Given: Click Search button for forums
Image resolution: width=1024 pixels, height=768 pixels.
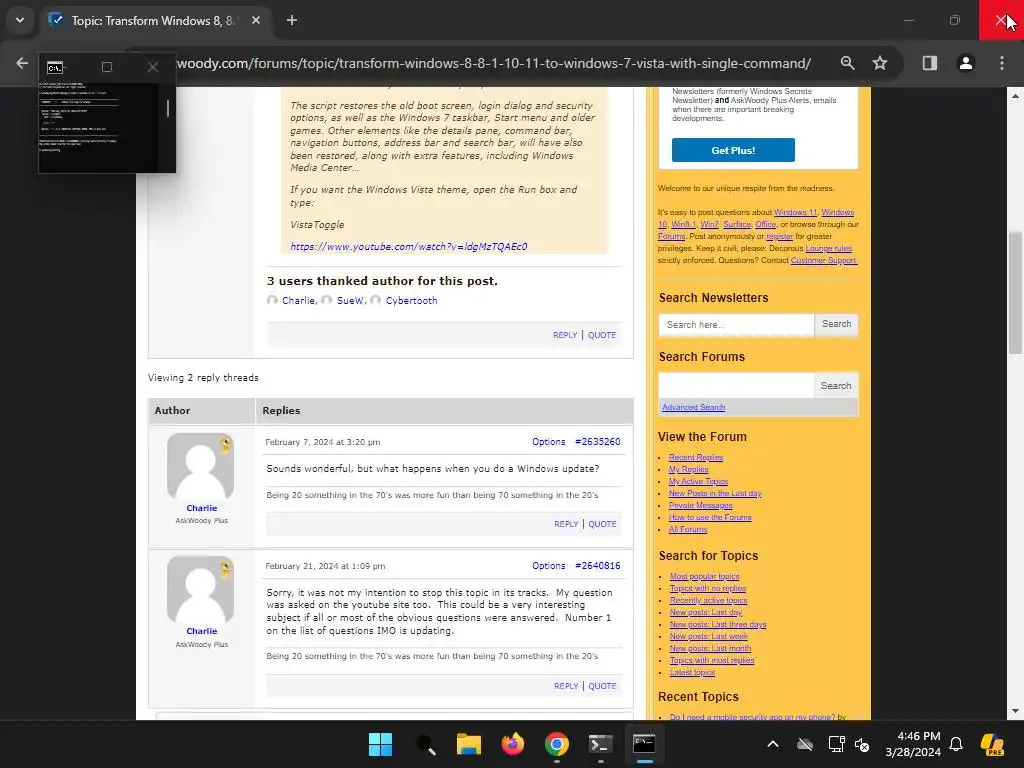Looking at the screenshot, I should point(836,386).
